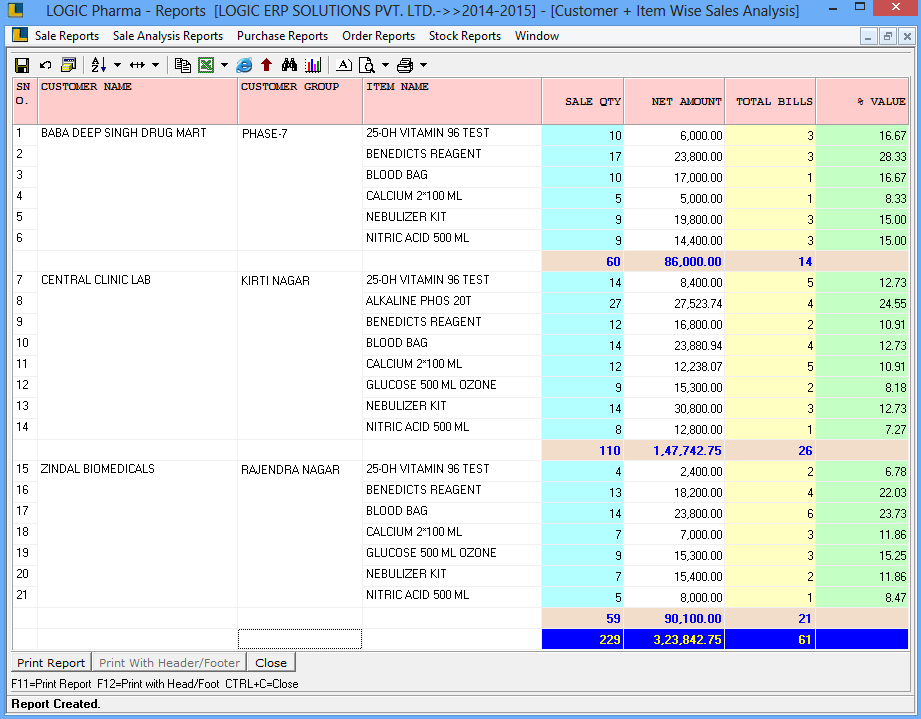Screen dimensions: 921x719
Task: Click the CUSTOMER GROUP column header
Action: (x=300, y=101)
